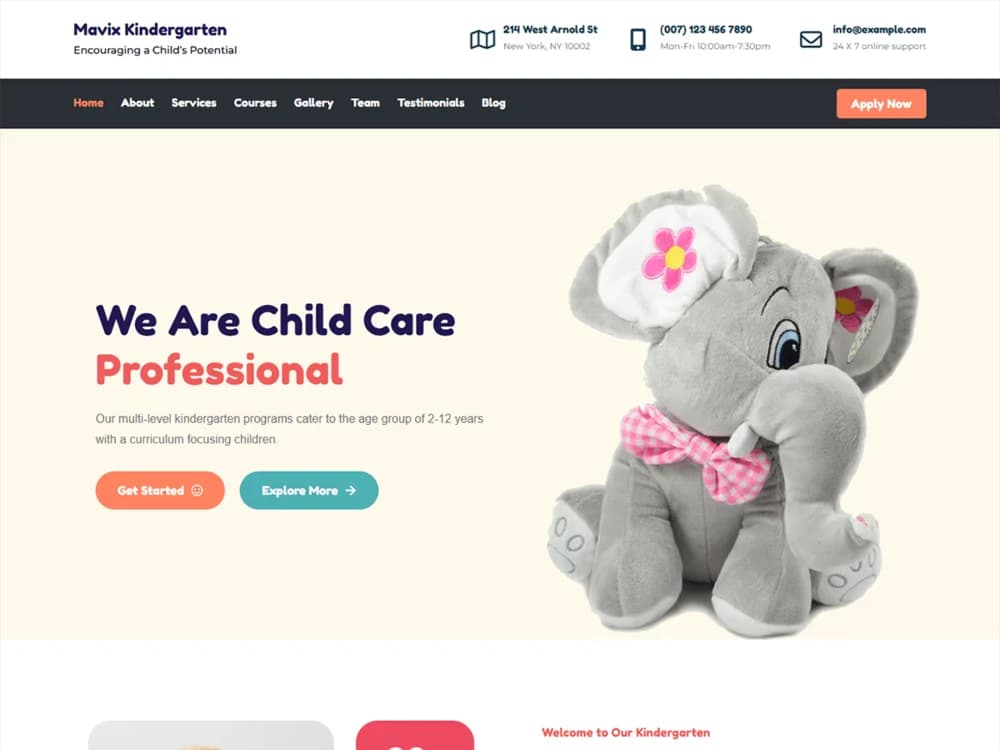Click the map icon beside the address
This screenshot has width=1000, height=750.
482,40
